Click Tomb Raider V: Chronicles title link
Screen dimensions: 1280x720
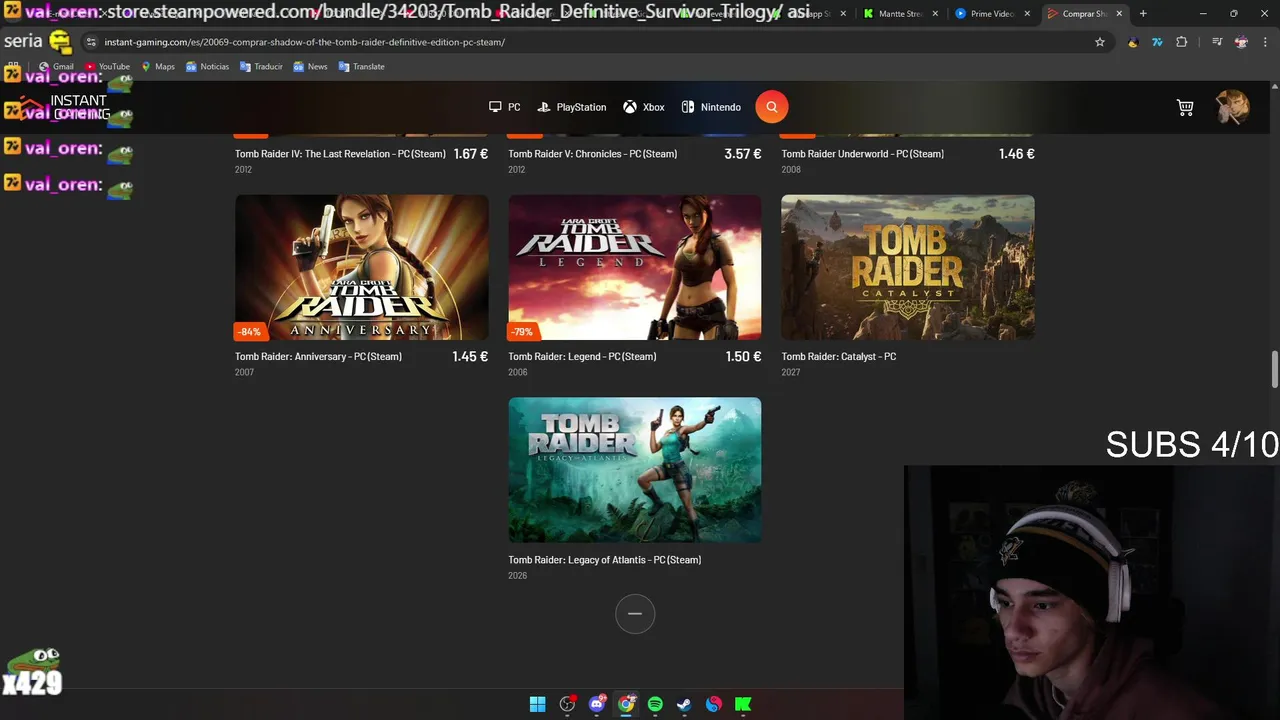(592, 154)
